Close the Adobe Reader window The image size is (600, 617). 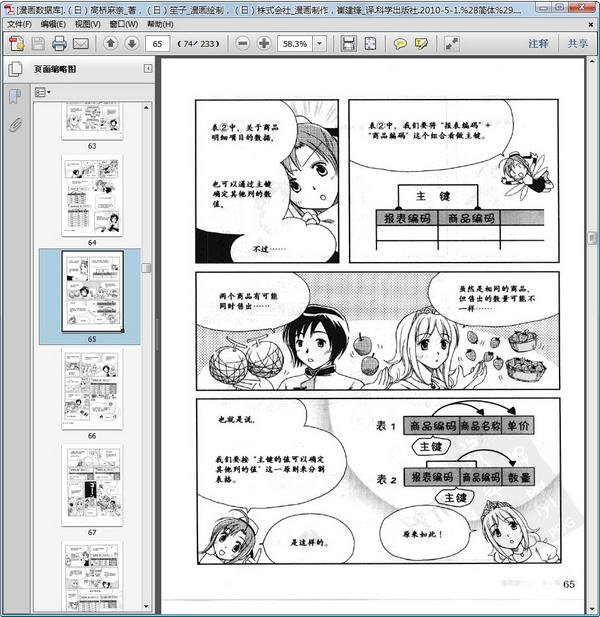click(583, 7)
